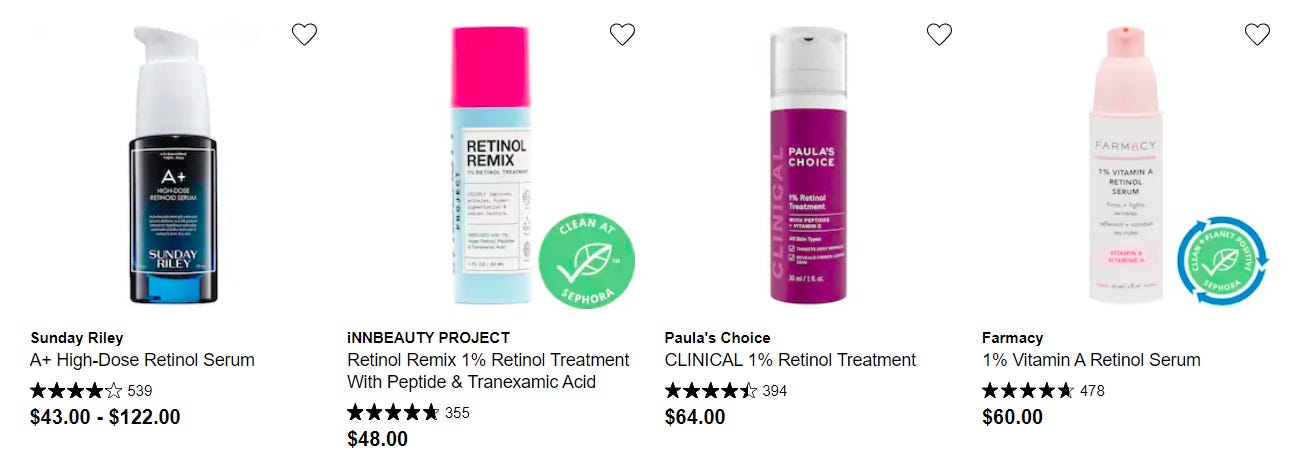The width and height of the screenshot is (1297, 466).
Task: Toggle heart on iNNBEAUTY Retinol Remix product
Action: [x=622, y=34]
